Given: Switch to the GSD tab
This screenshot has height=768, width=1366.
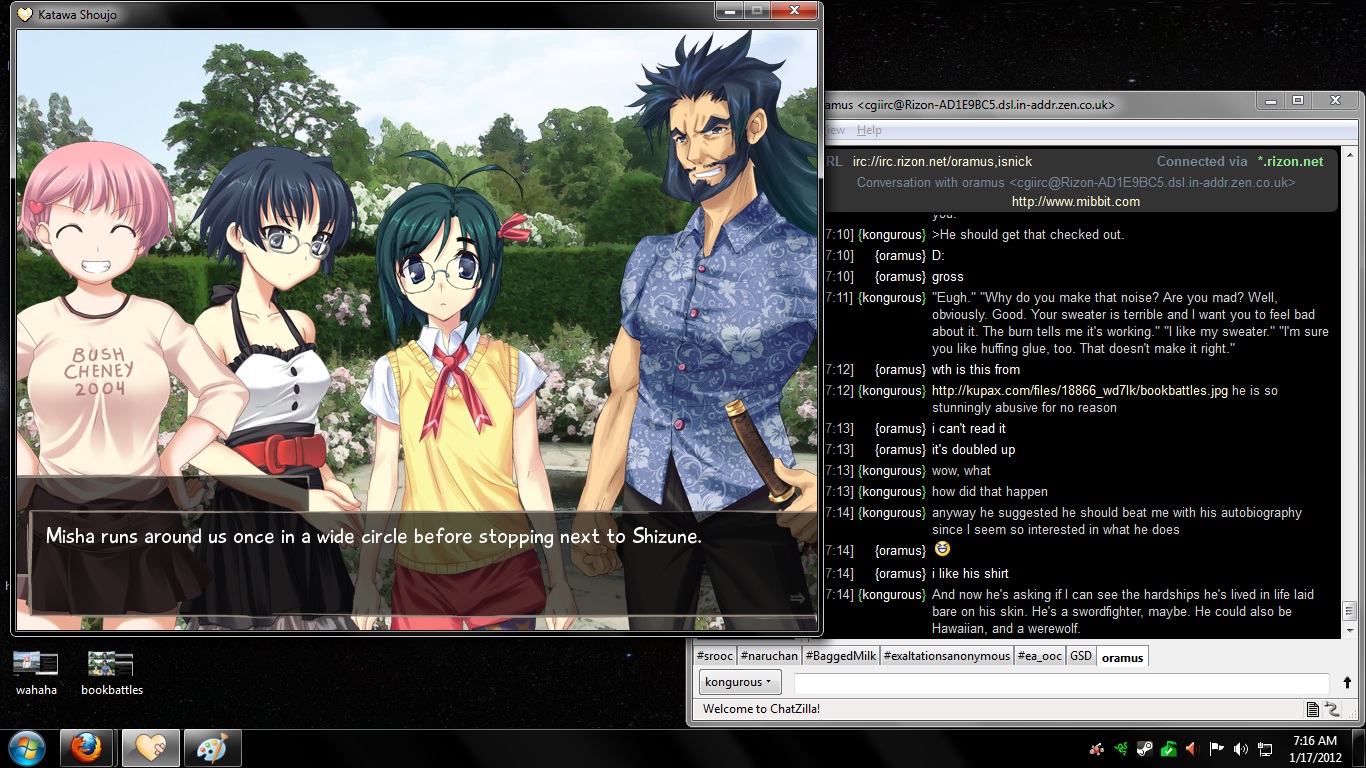Looking at the screenshot, I should (x=1081, y=656).
